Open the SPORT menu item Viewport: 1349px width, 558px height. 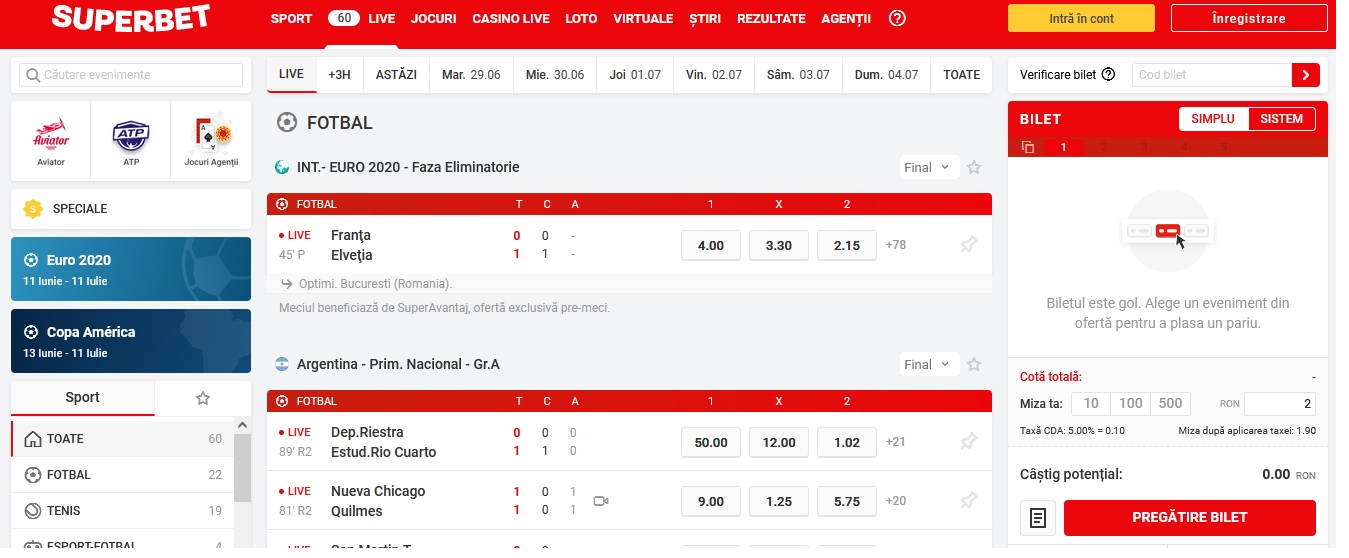(x=291, y=18)
